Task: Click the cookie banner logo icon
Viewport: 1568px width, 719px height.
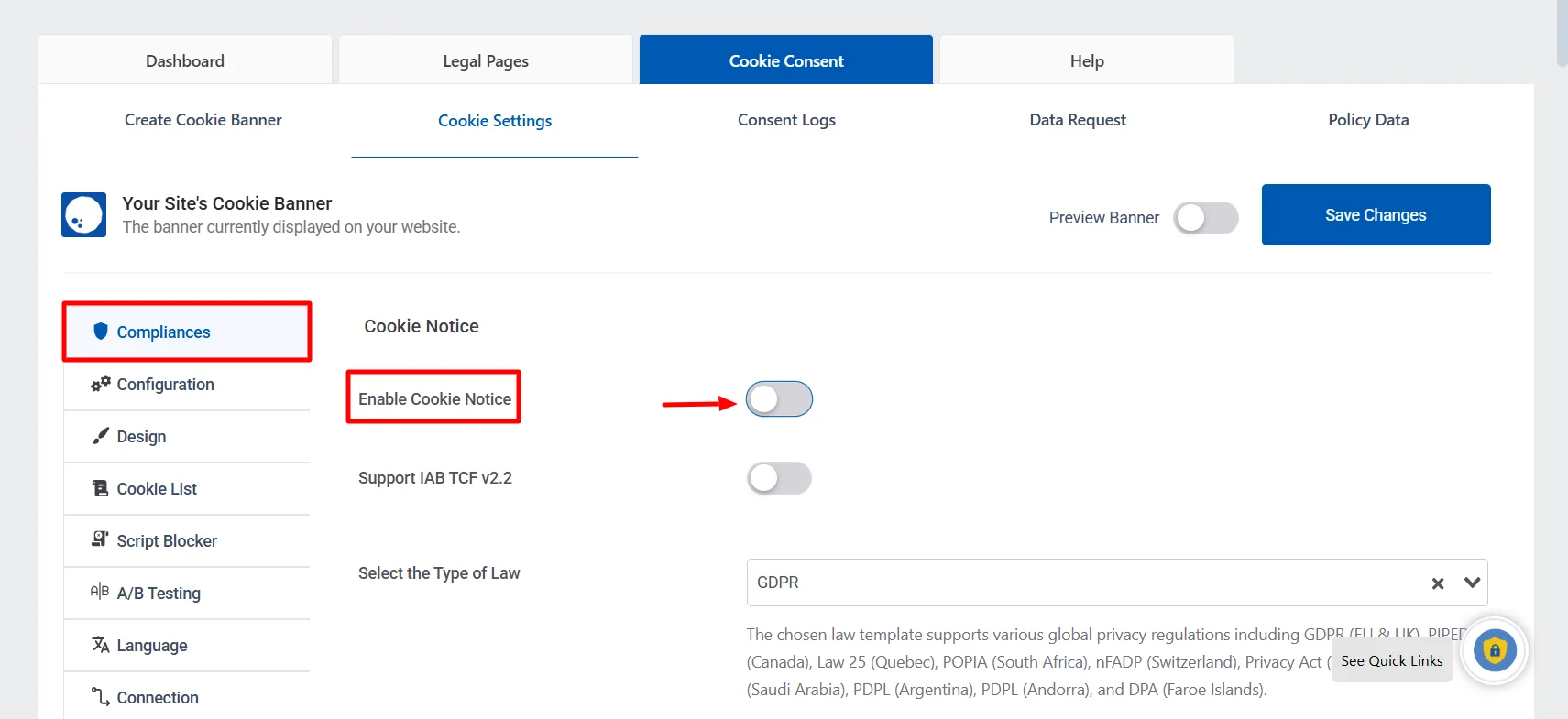Action: click(x=83, y=214)
